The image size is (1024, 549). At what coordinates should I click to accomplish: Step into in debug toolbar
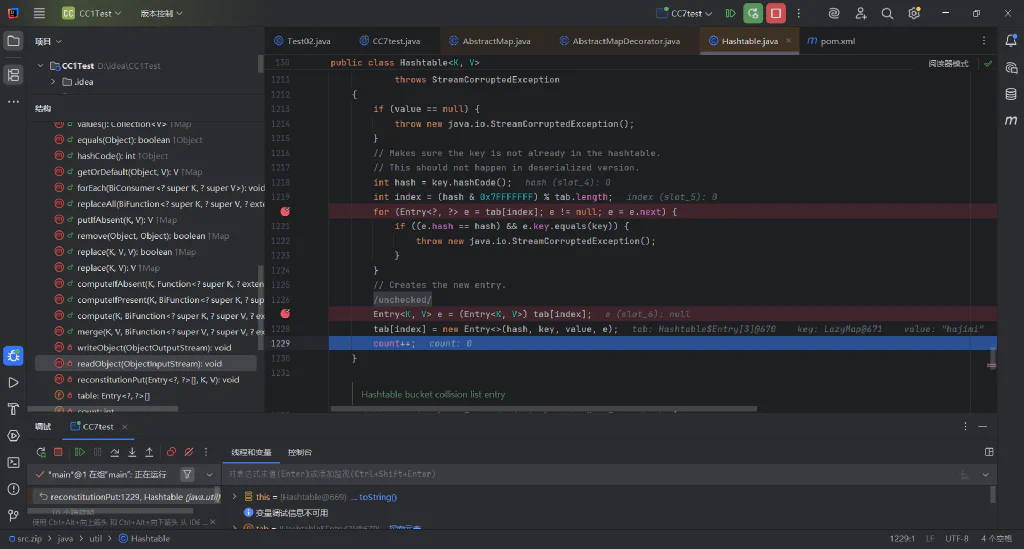point(132,452)
